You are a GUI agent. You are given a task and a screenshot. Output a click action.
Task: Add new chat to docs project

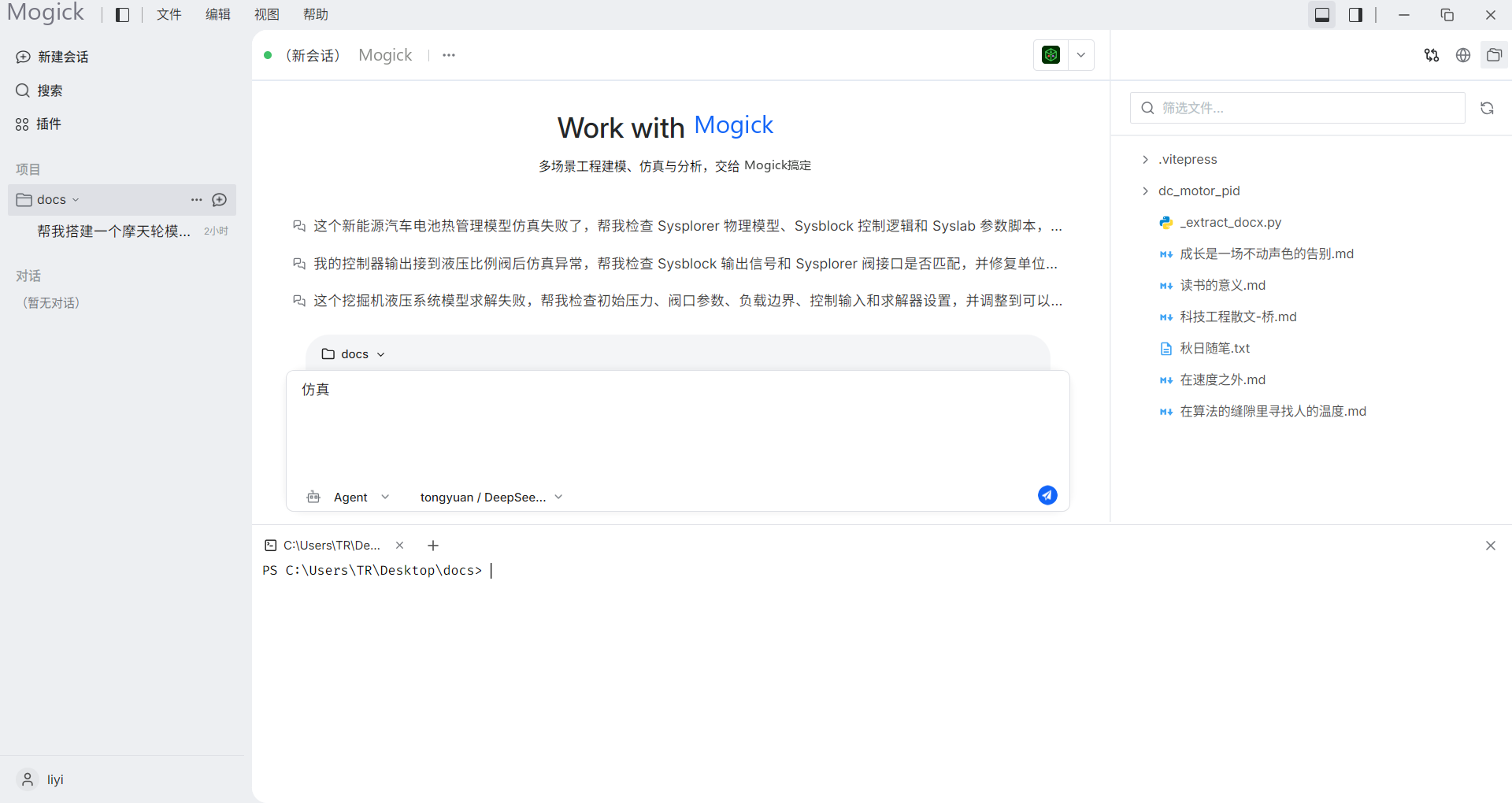click(220, 200)
